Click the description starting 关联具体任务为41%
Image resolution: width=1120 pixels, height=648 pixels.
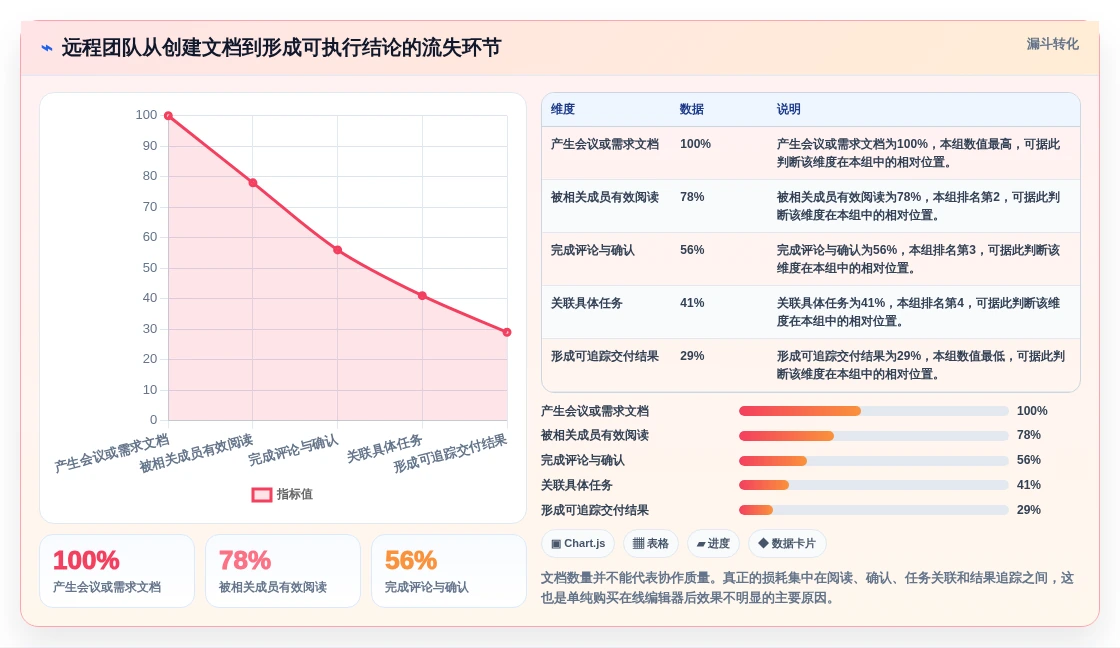(918, 312)
